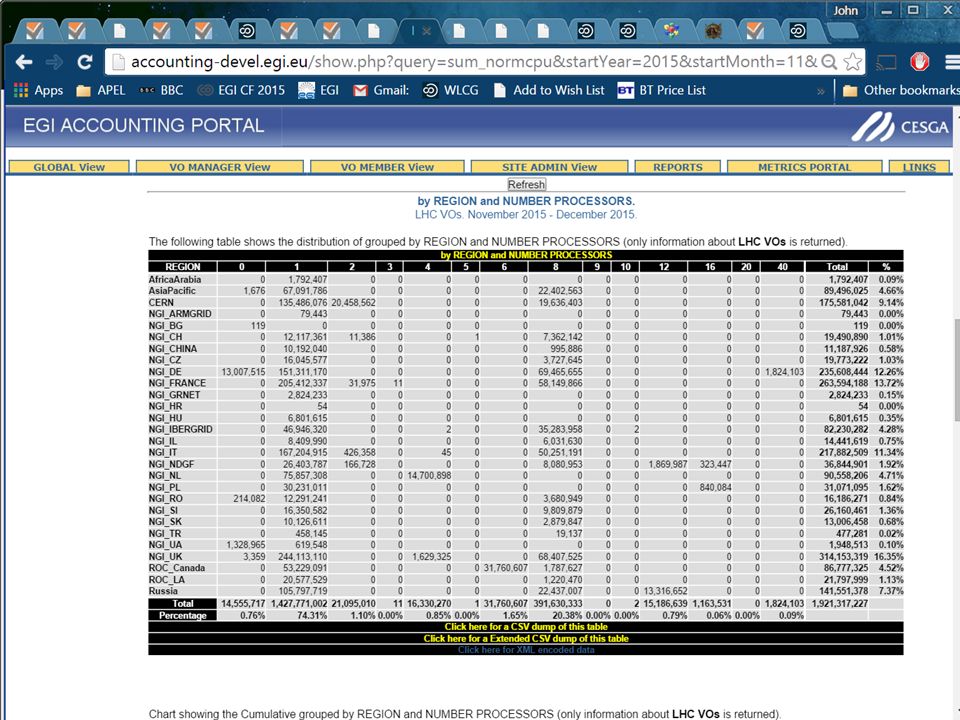Select the NGI_FRANCE row label

pos(178,383)
